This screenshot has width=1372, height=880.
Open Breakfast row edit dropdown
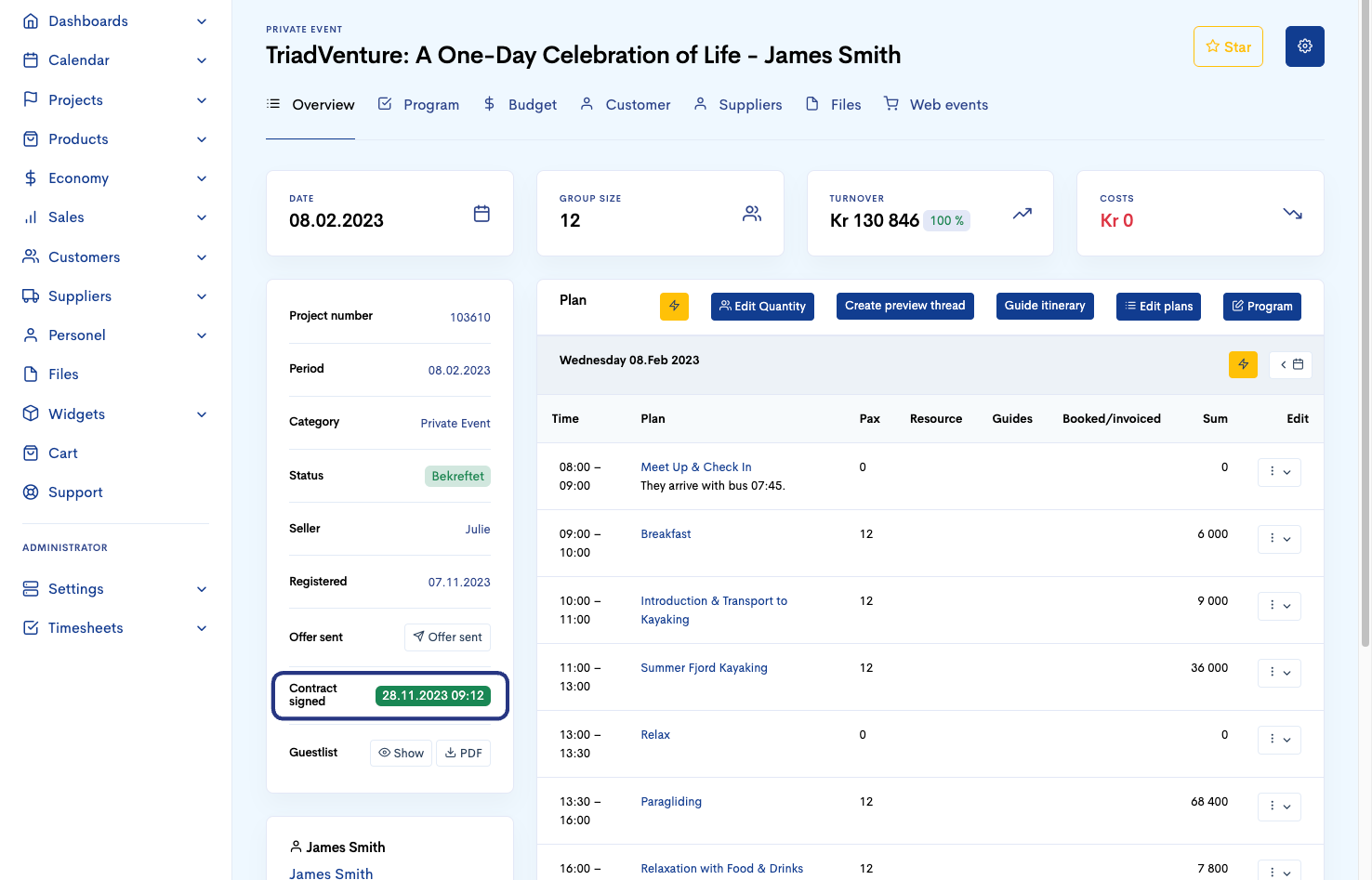click(1279, 539)
